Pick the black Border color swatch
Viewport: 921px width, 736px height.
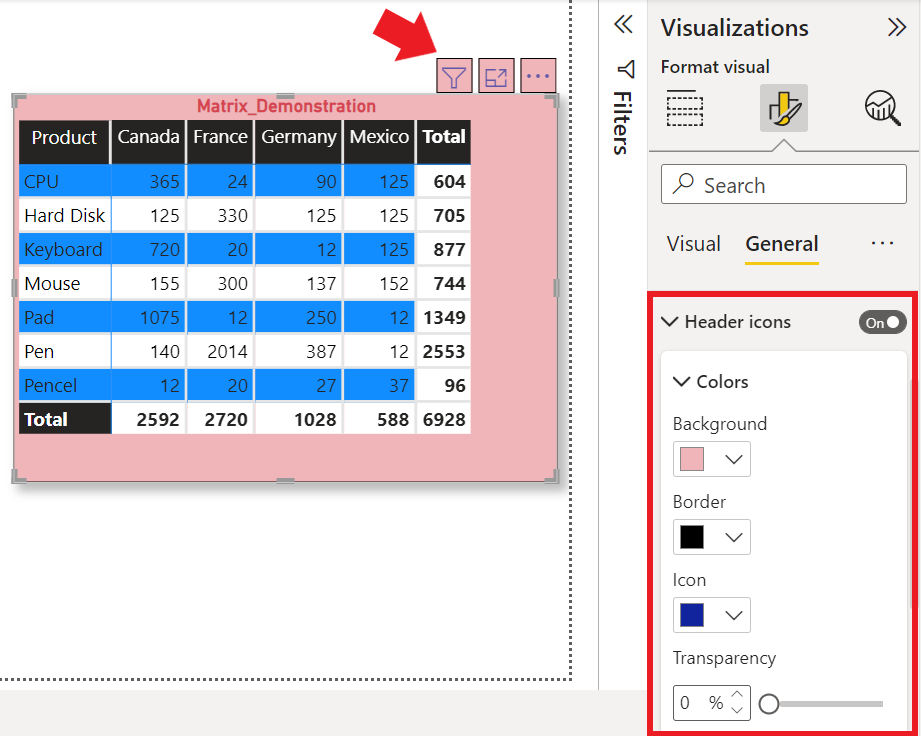tap(692, 537)
